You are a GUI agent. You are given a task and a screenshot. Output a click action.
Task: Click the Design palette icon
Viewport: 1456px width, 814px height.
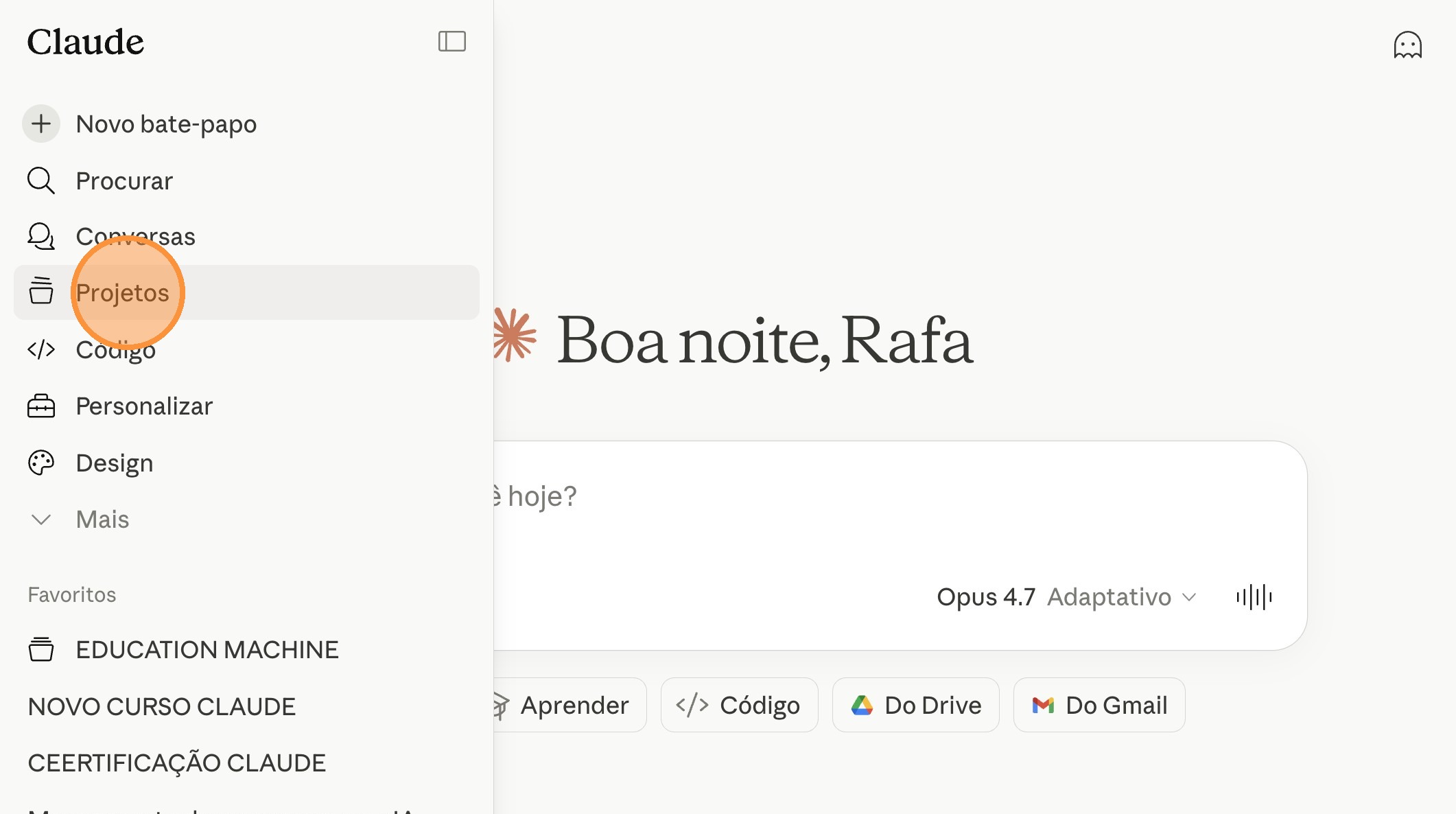(41, 463)
